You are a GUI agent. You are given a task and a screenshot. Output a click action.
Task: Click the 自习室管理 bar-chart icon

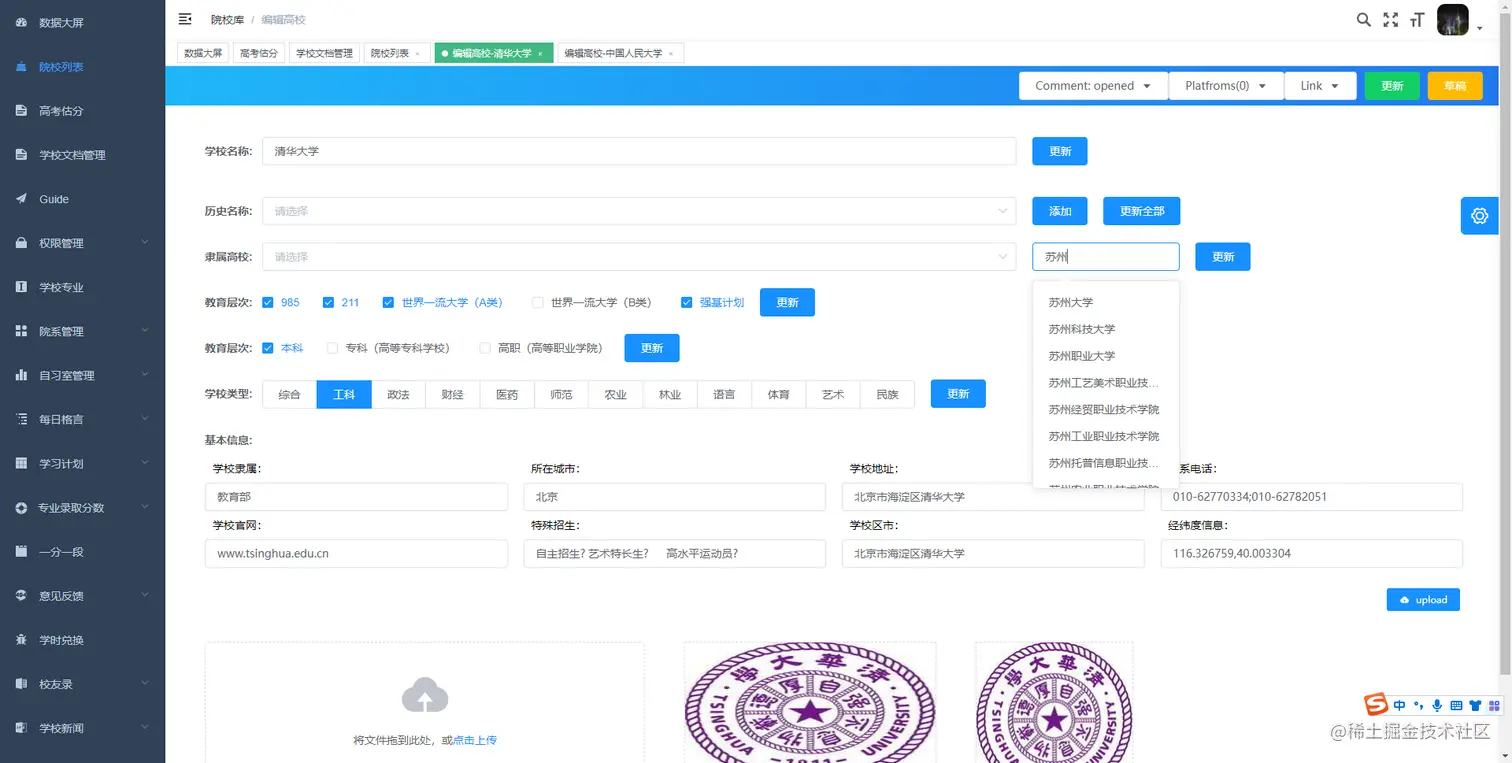21,375
